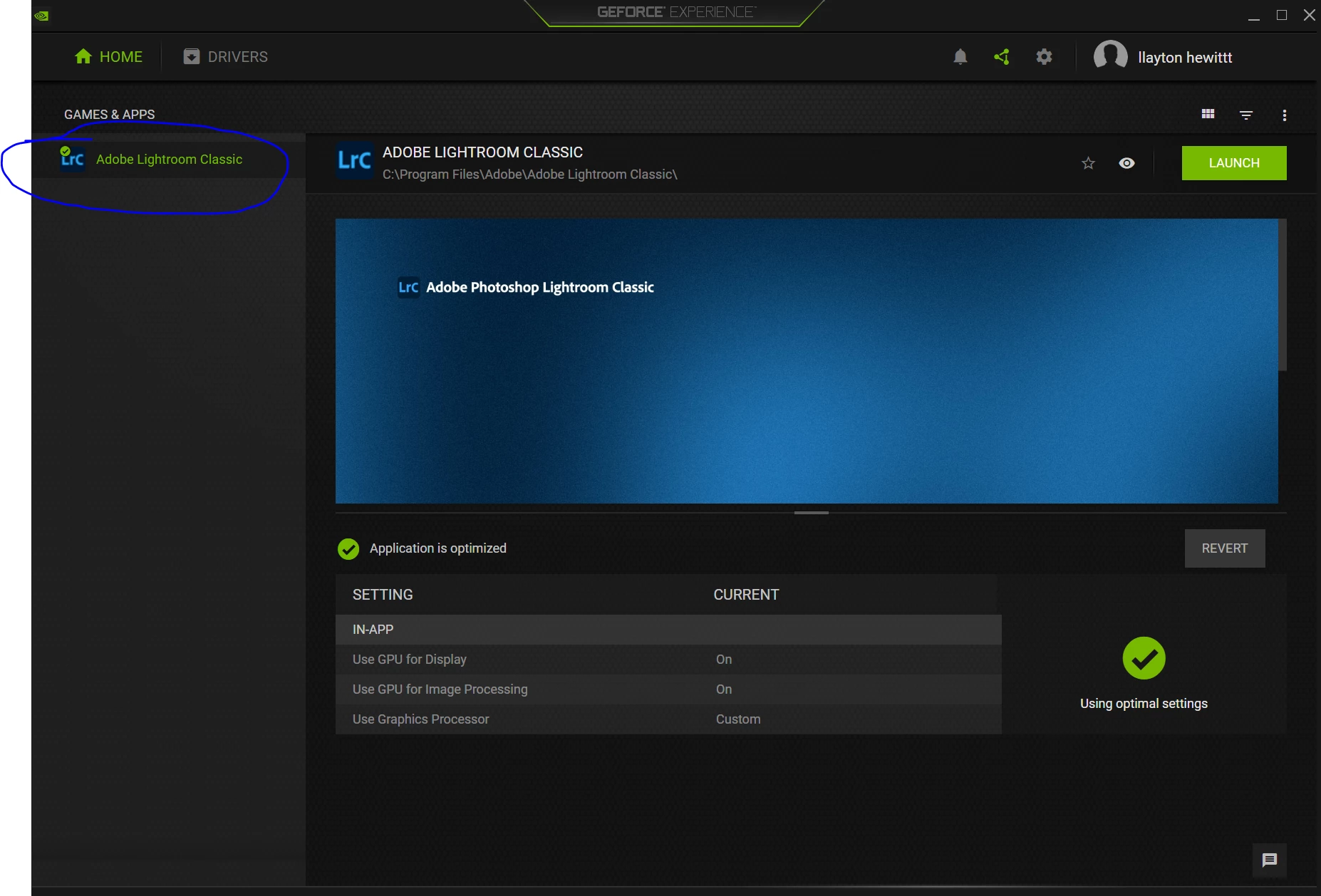
Task: Open the notifications bell
Action: pyautogui.click(x=960, y=57)
